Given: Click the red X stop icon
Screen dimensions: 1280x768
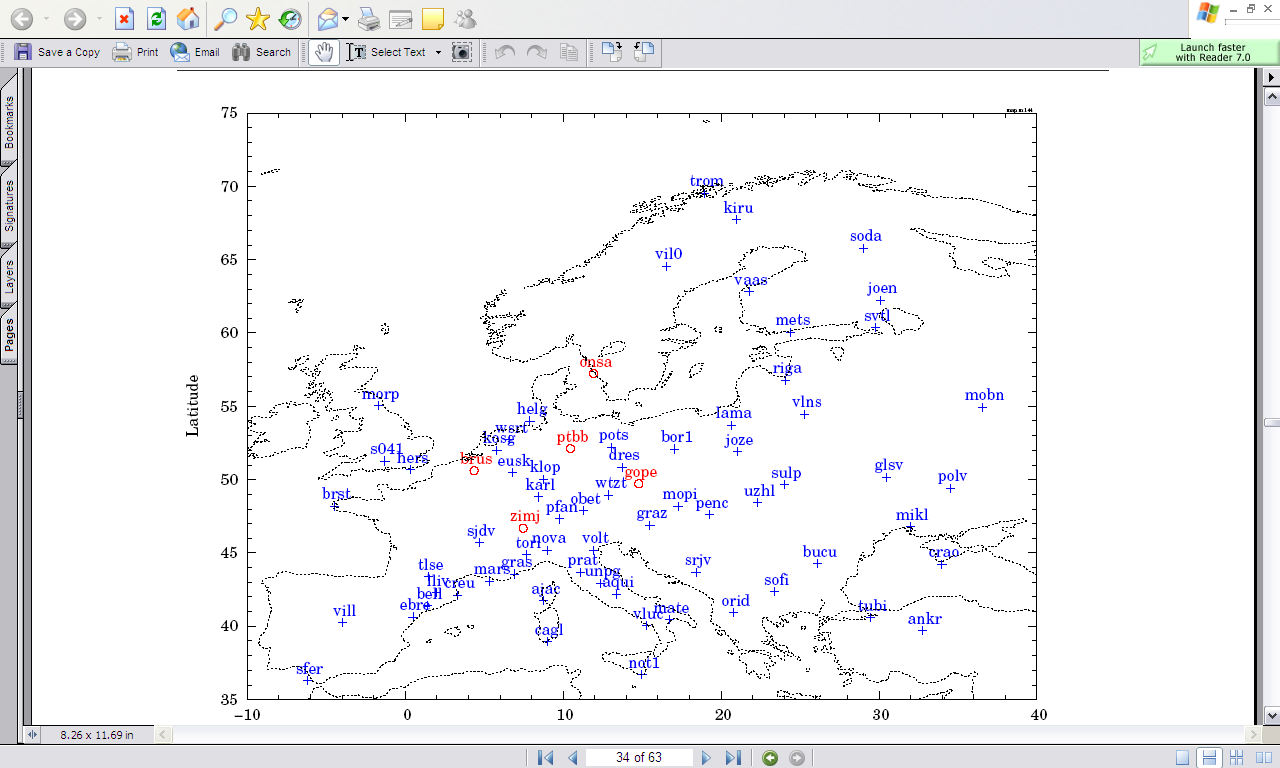Looking at the screenshot, I should point(124,18).
